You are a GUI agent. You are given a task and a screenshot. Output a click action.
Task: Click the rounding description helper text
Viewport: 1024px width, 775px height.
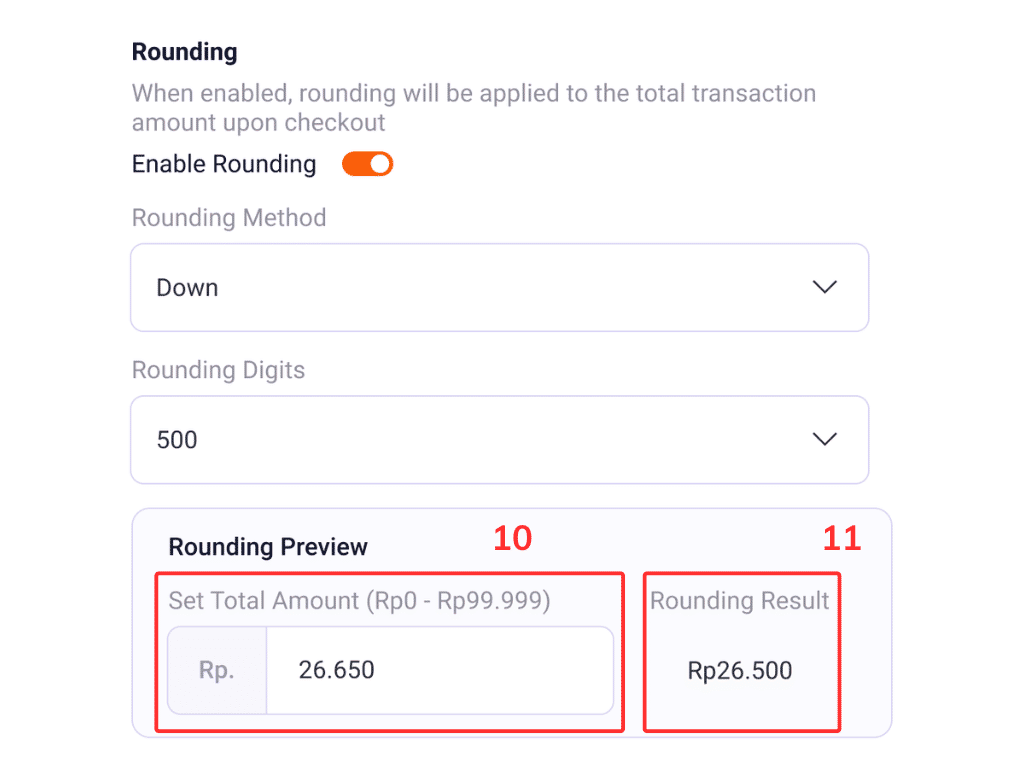[x=473, y=108]
